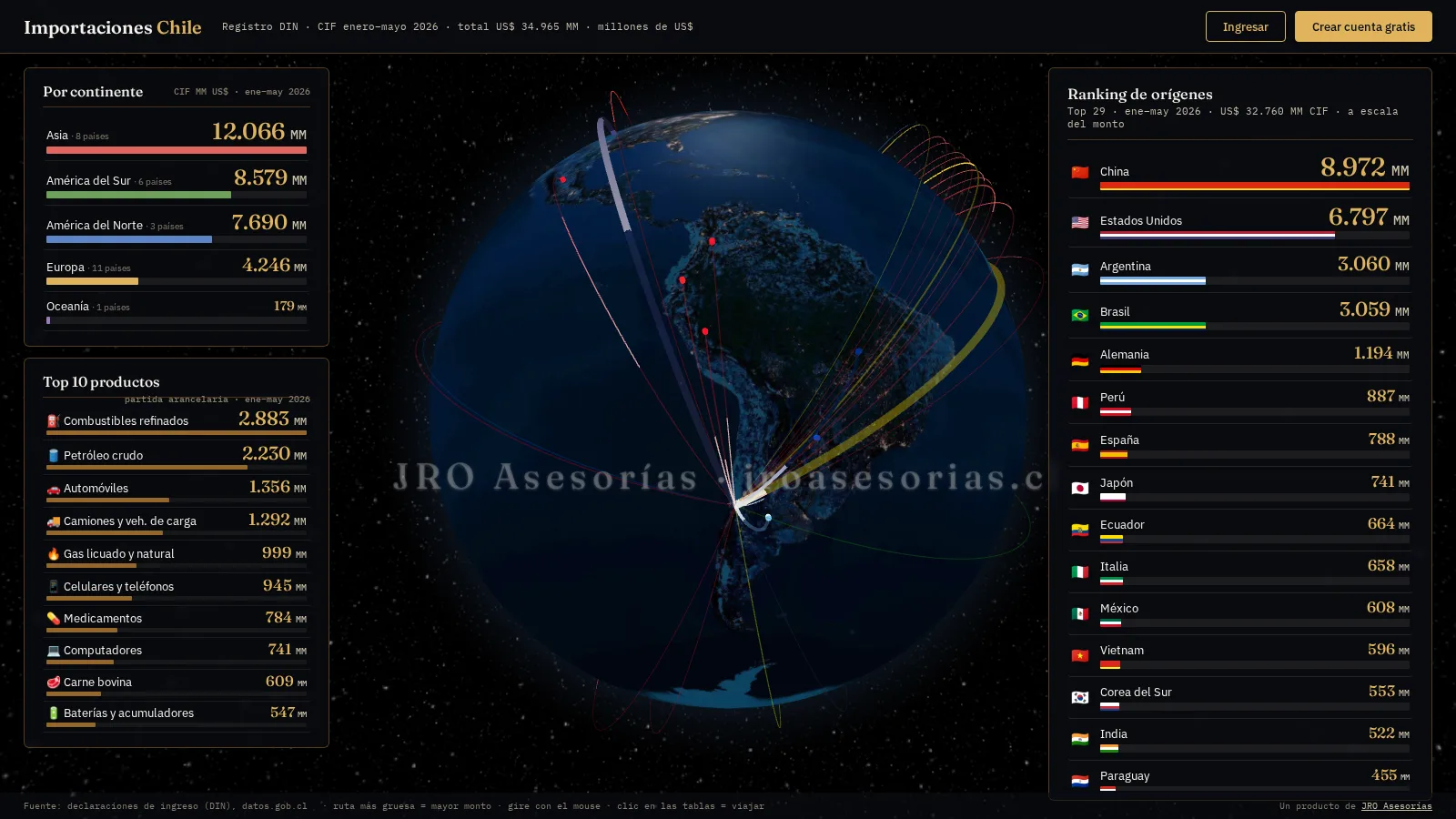
Task: Click the yellow Europa amount bar
Action: point(92,281)
